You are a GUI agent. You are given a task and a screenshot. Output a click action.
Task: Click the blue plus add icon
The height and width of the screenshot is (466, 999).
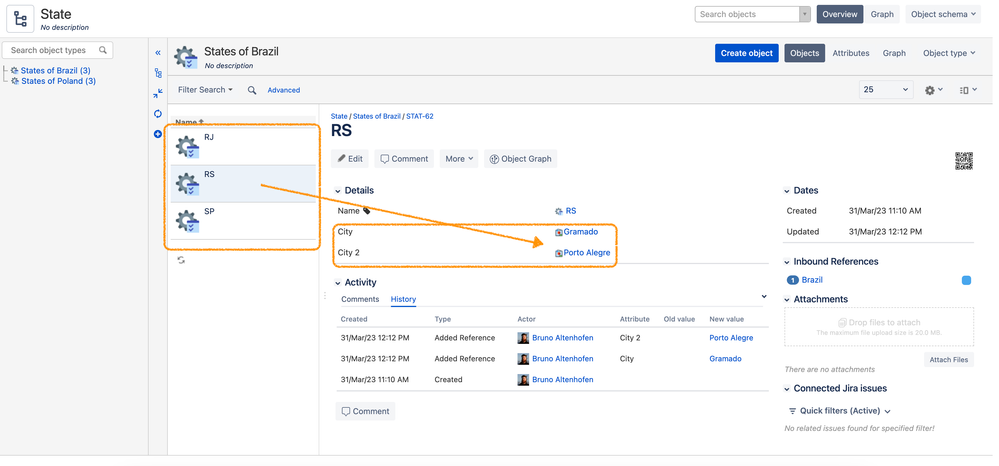coord(158,134)
